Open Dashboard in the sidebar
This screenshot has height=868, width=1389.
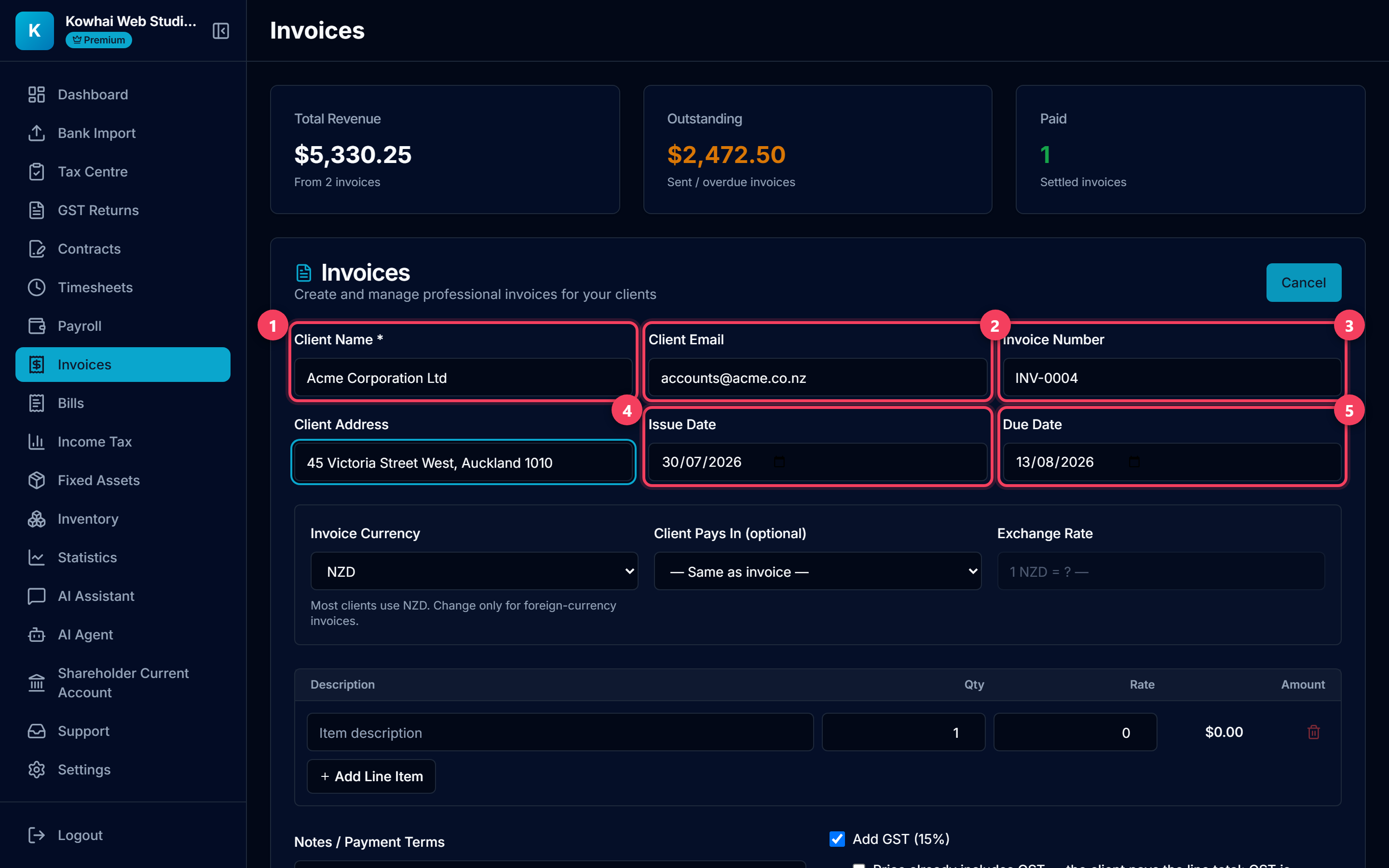point(123,95)
